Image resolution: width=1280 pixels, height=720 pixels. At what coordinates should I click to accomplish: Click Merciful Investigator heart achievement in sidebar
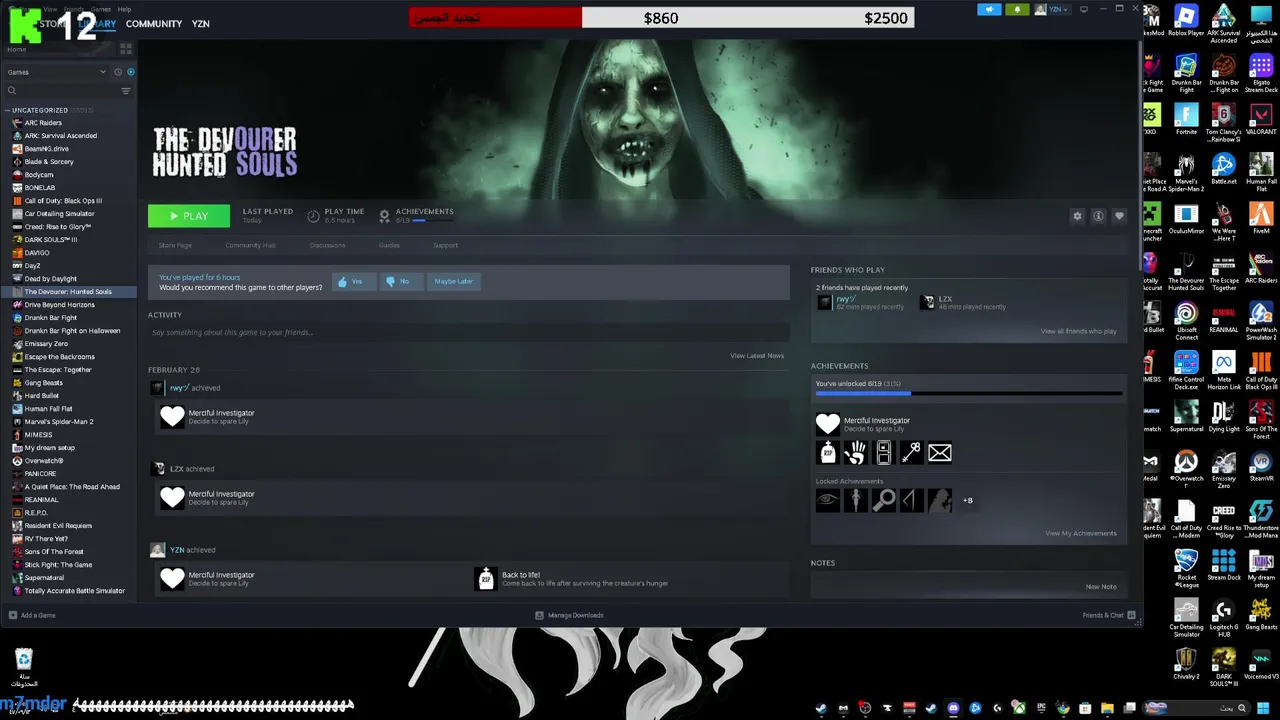827,424
